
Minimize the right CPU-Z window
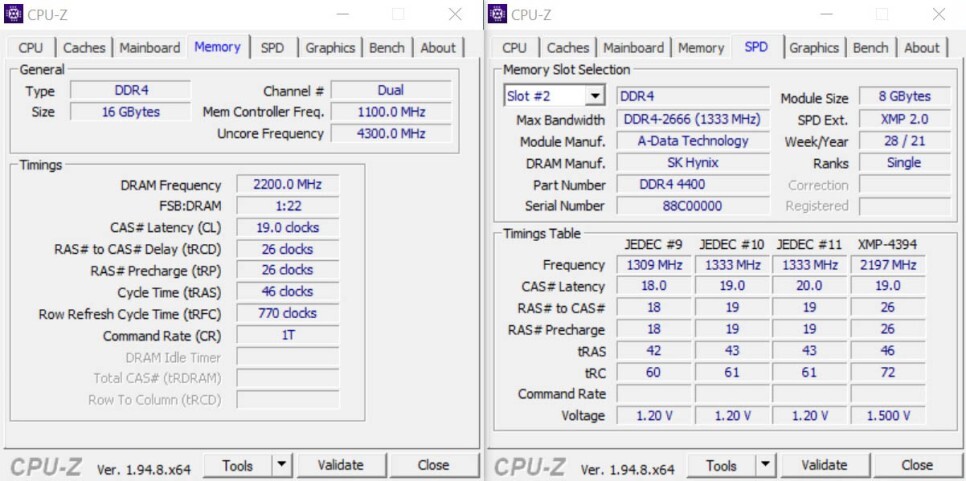(x=826, y=14)
